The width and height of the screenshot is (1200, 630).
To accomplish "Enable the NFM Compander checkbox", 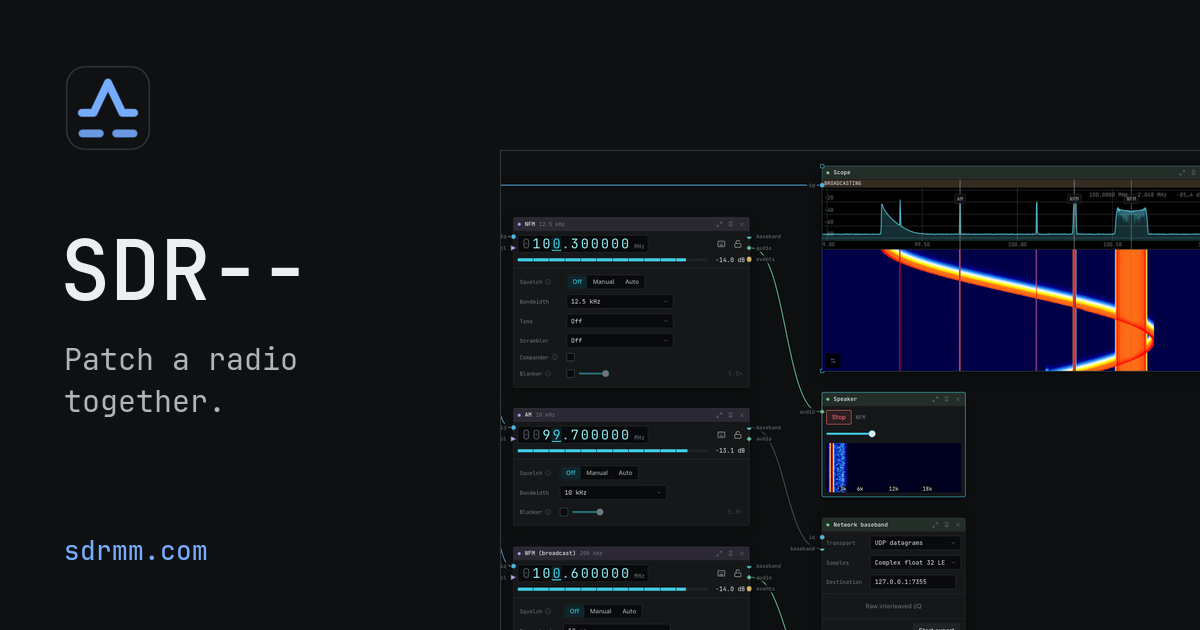I will [570, 357].
